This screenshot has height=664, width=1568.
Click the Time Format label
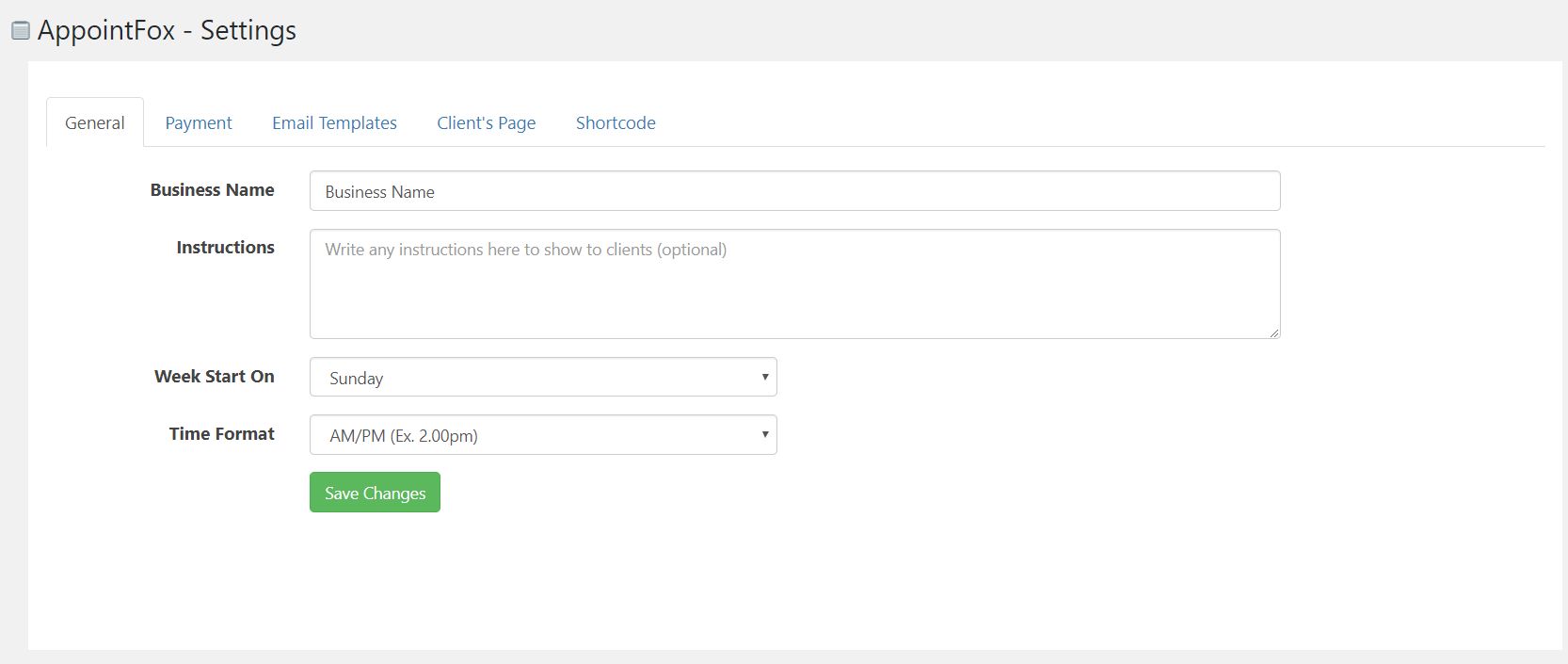[222, 434]
